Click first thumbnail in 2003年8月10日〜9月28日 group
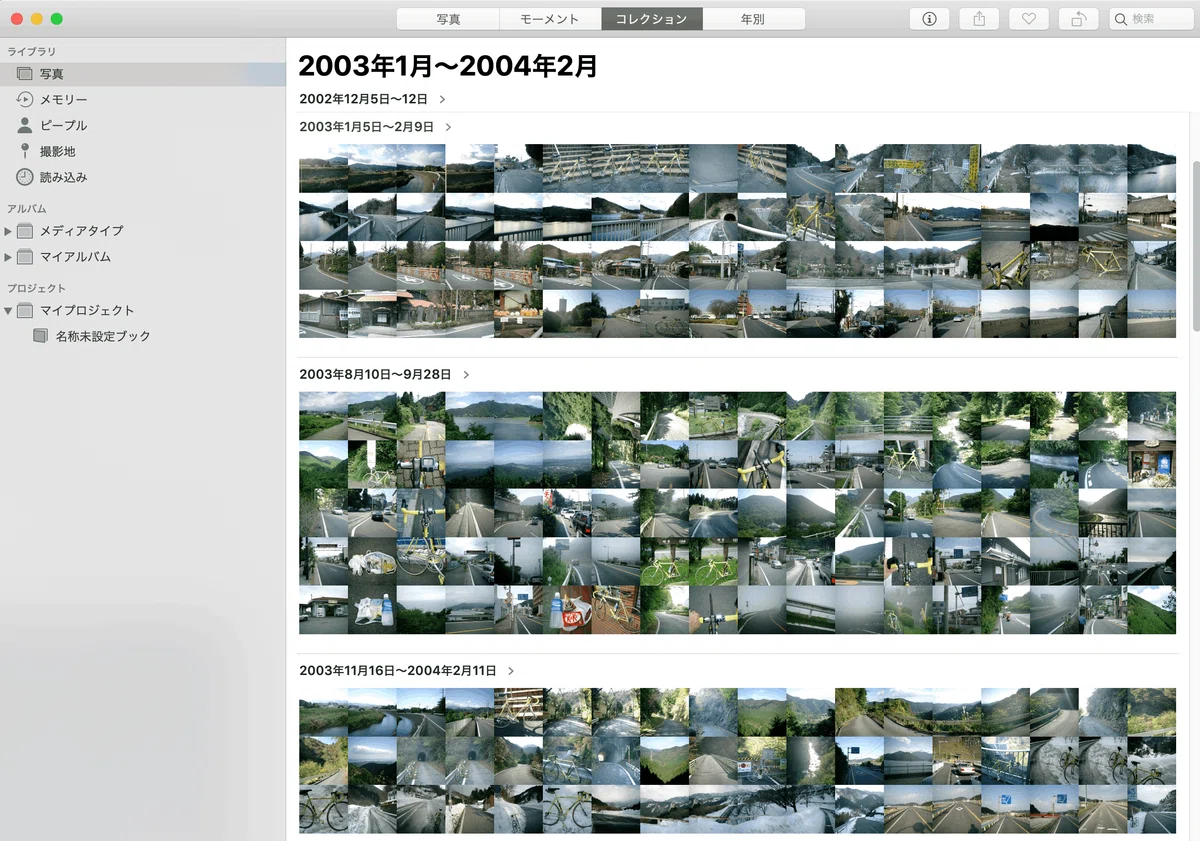The width and height of the screenshot is (1200, 841). click(x=323, y=416)
